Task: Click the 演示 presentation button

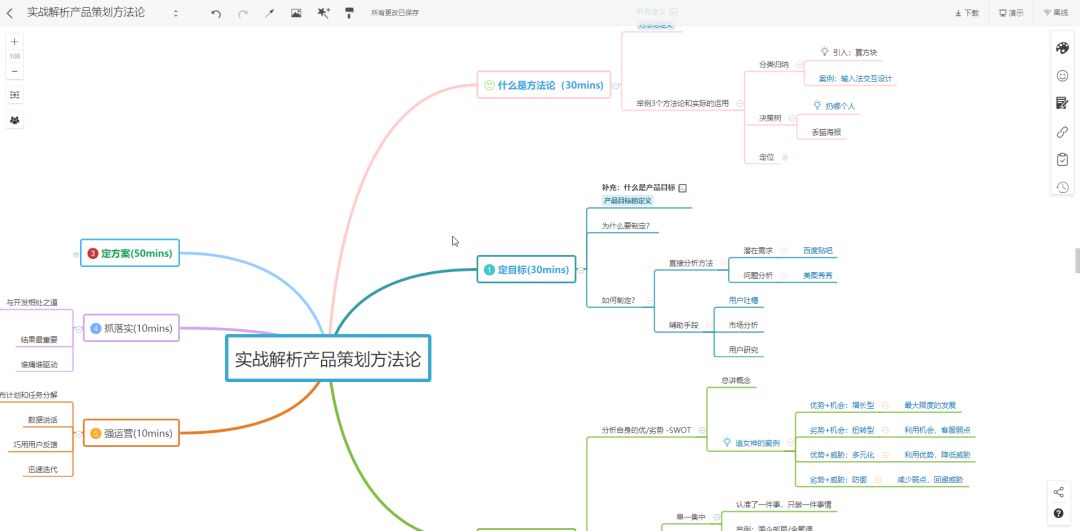Action: click(x=1011, y=13)
